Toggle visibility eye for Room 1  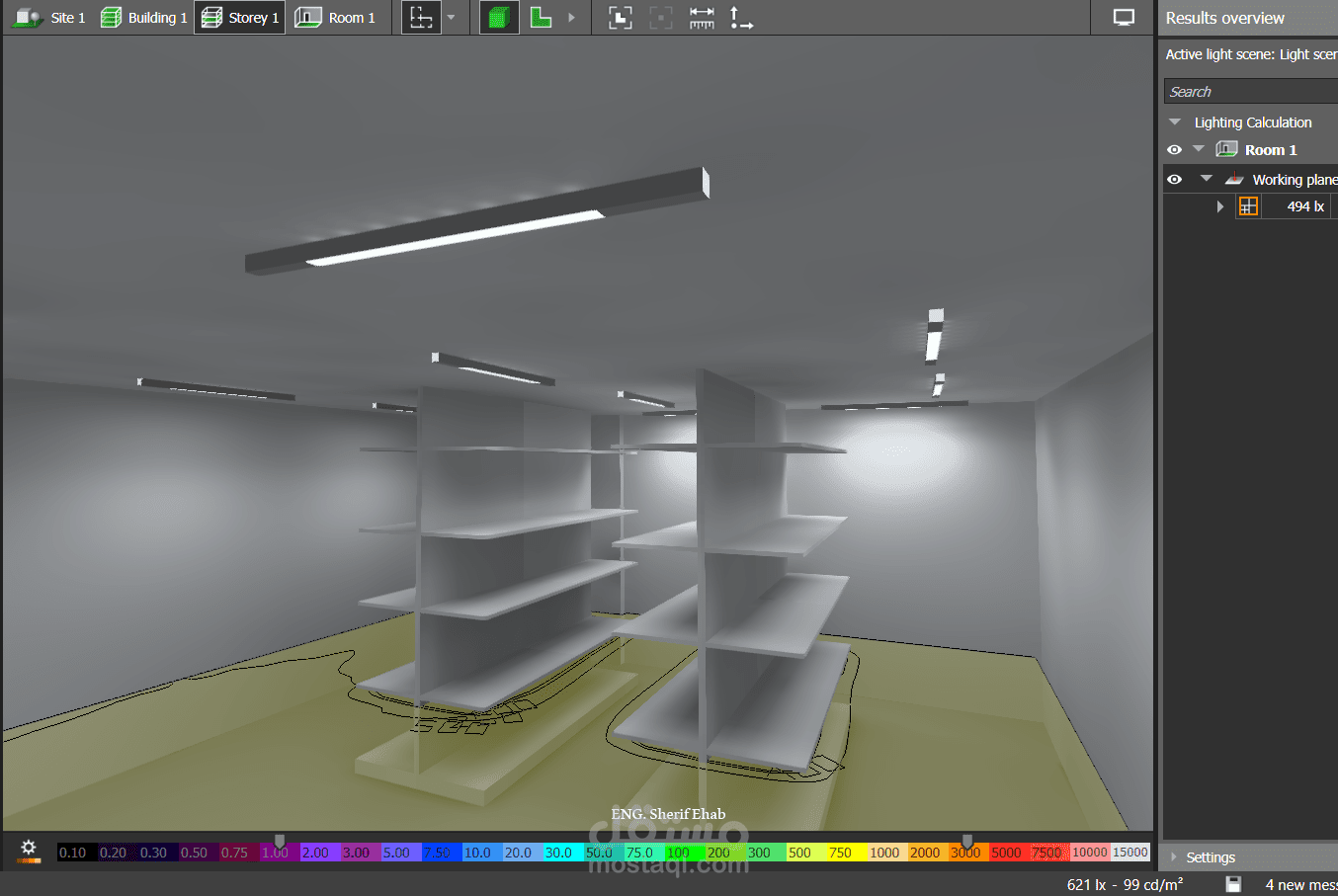click(x=1174, y=150)
